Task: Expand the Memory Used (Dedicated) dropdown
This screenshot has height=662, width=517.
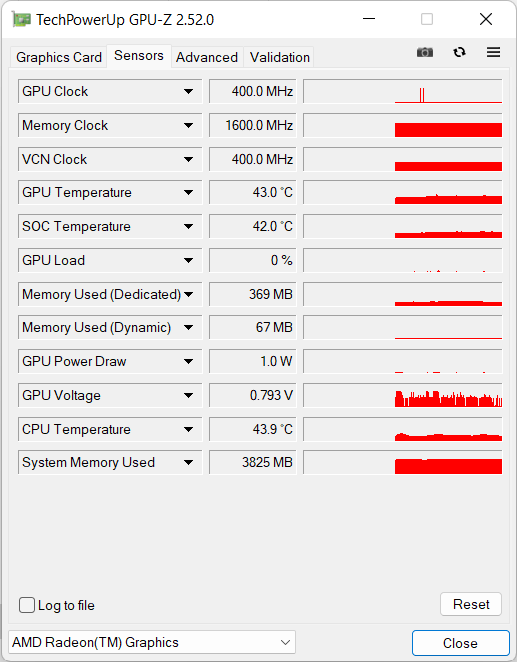Action: (x=188, y=294)
